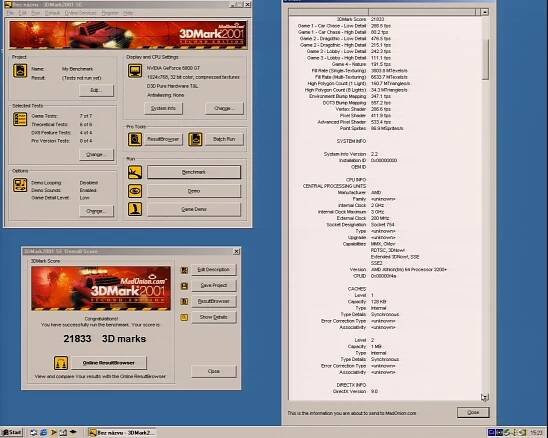Click the Batch Run button
This screenshot has width=548, height=438.
pos(224,139)
